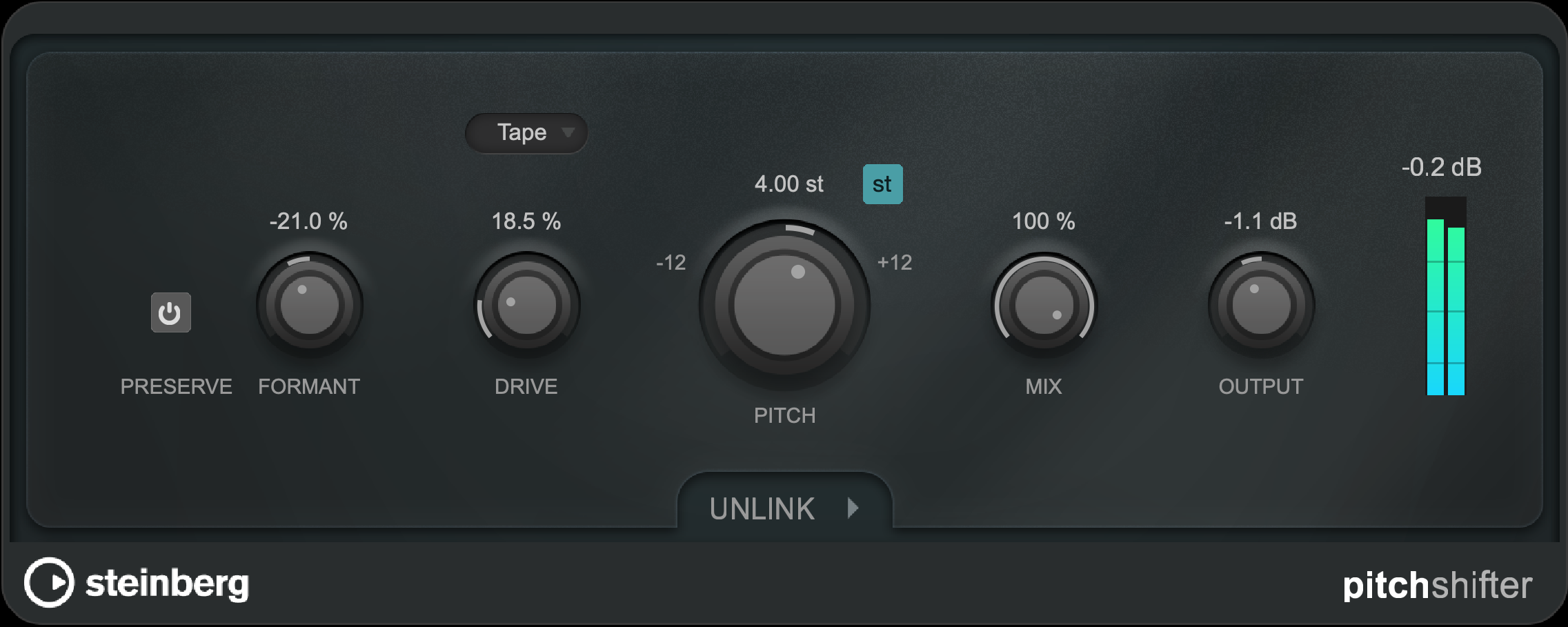Click the Tape dropdown arrow

[x=568, y=132]
